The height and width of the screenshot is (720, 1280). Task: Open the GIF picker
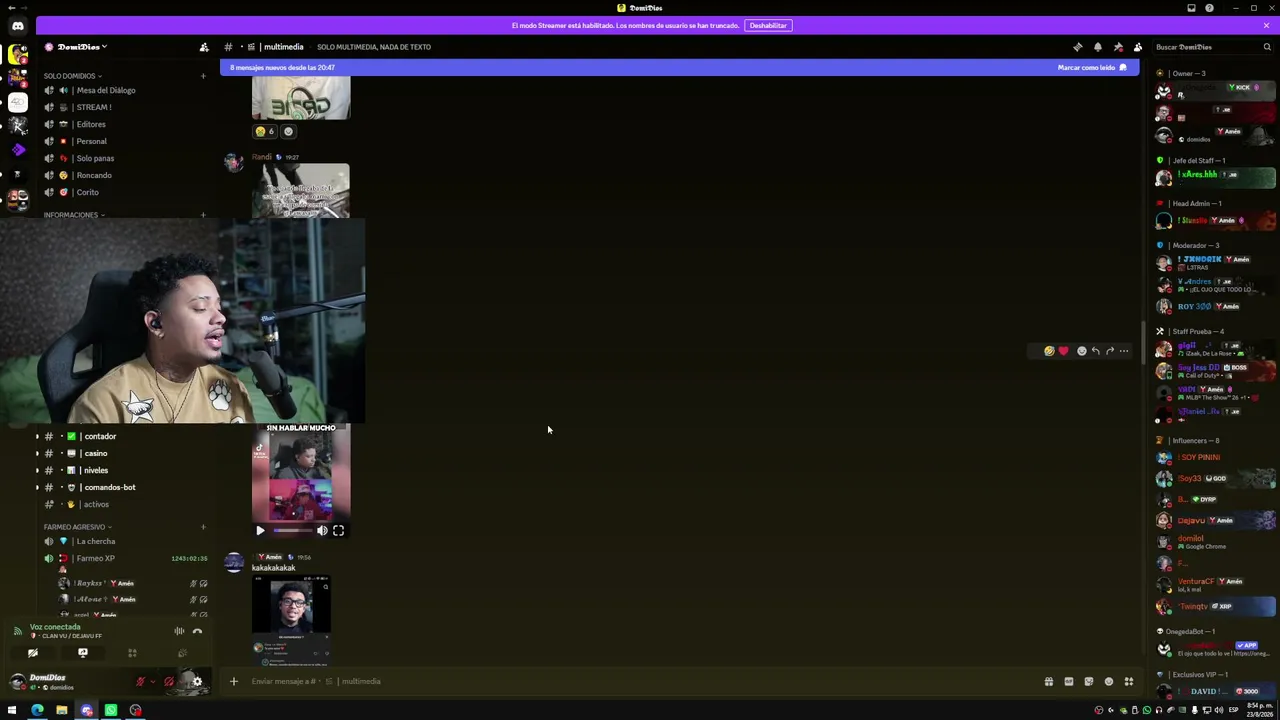[1068, 682]
